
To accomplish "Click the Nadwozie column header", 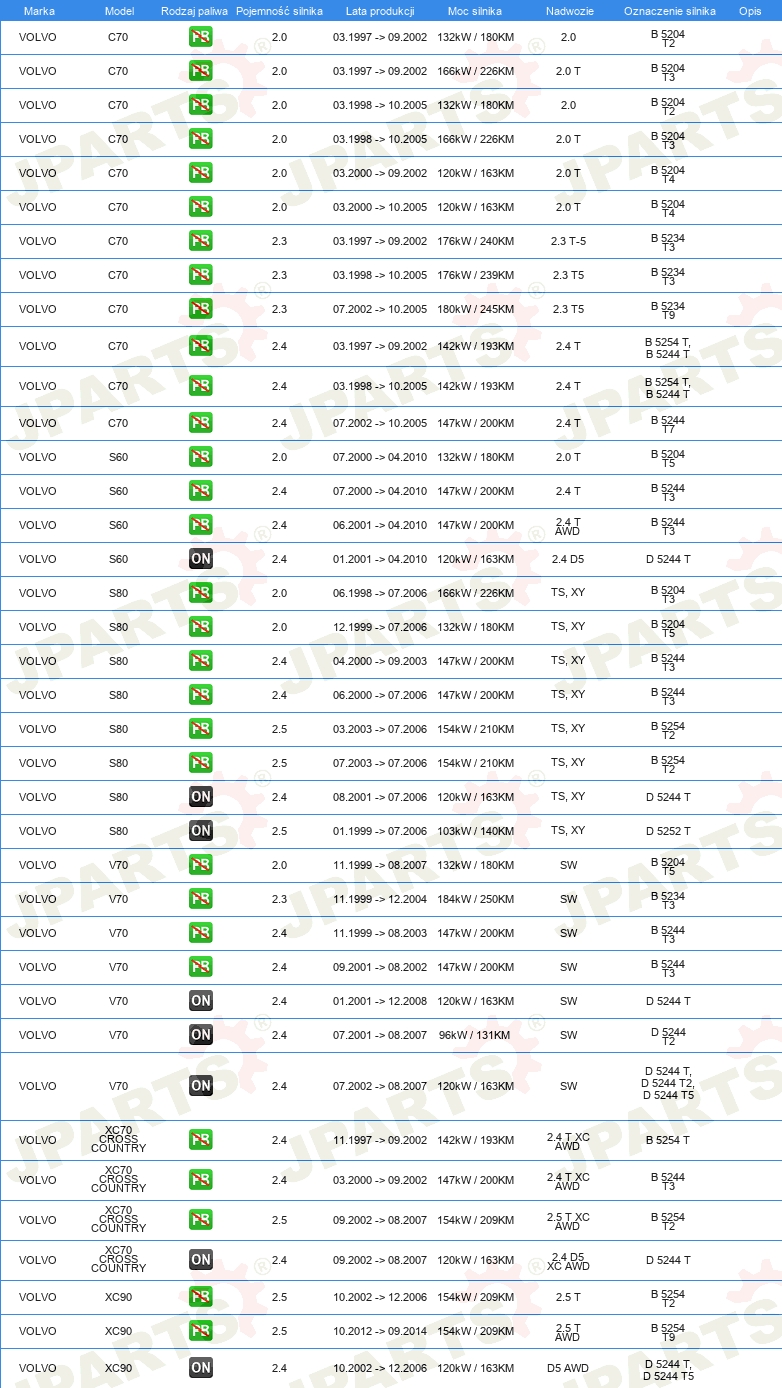I will tap(568, 11).
